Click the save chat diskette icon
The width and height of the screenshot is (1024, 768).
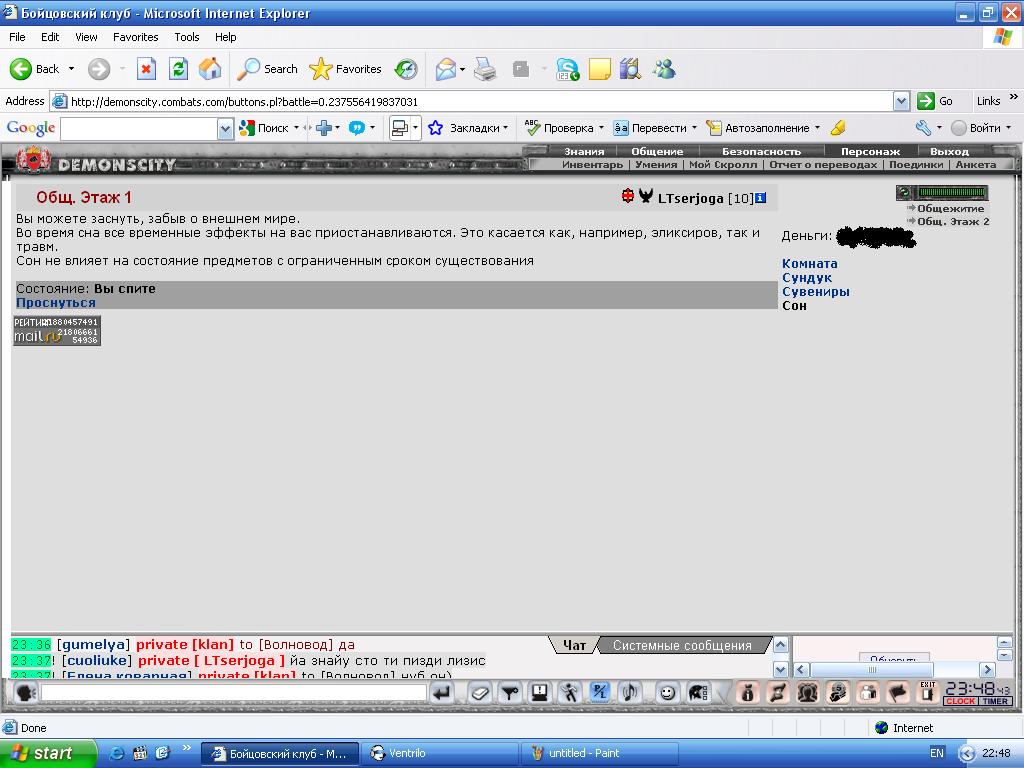click(539, 692)
